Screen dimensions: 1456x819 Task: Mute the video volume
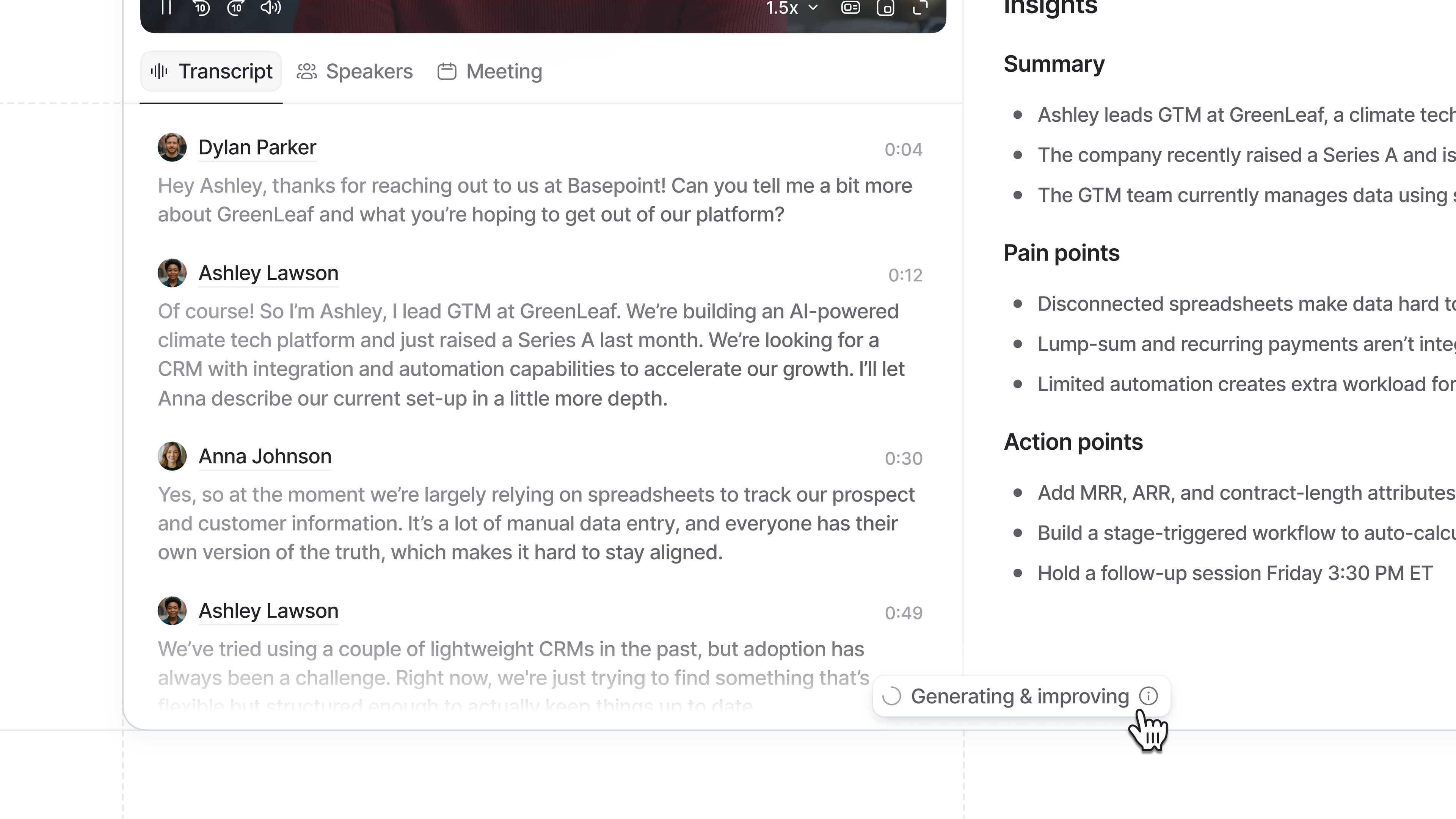pyautogui.click(x=271, y=7)
